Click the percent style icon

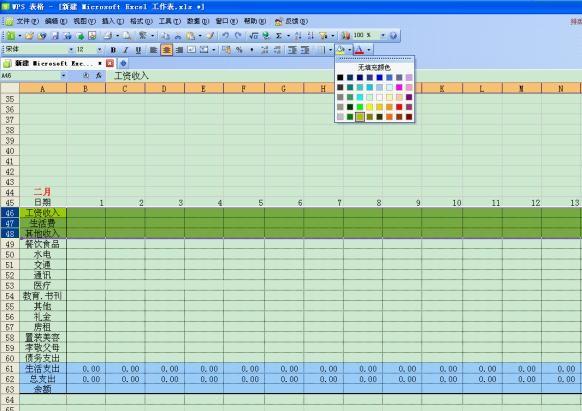coord(239,50)
